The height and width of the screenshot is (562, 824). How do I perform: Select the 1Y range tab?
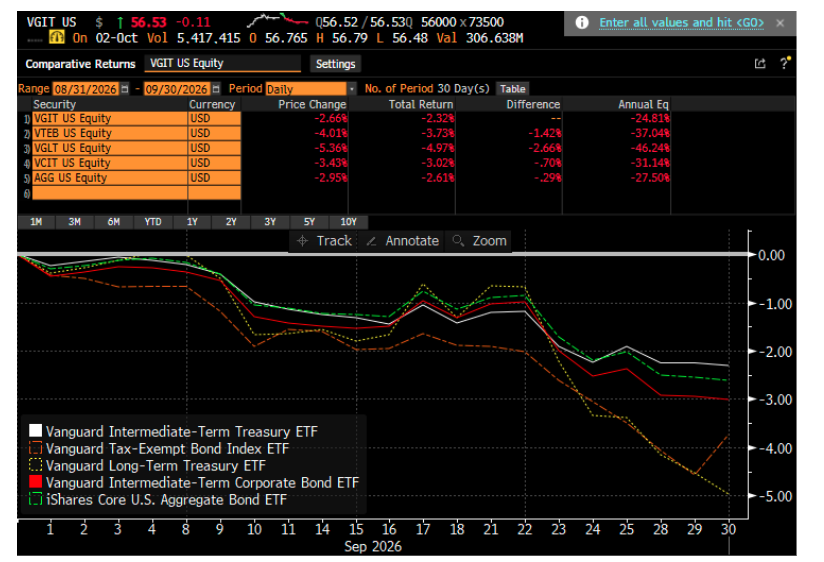coord(192,222)
